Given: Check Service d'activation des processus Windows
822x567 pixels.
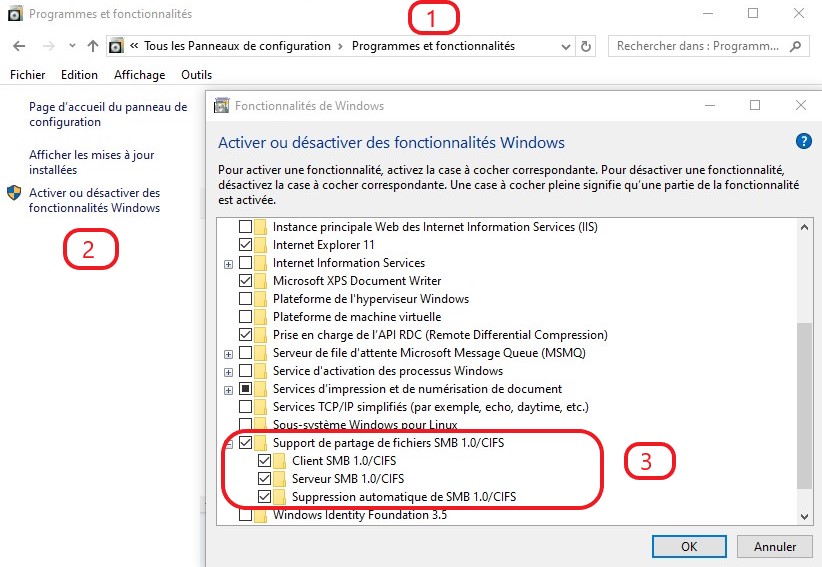Looking at the screenshot, I should tap(245, 371).
